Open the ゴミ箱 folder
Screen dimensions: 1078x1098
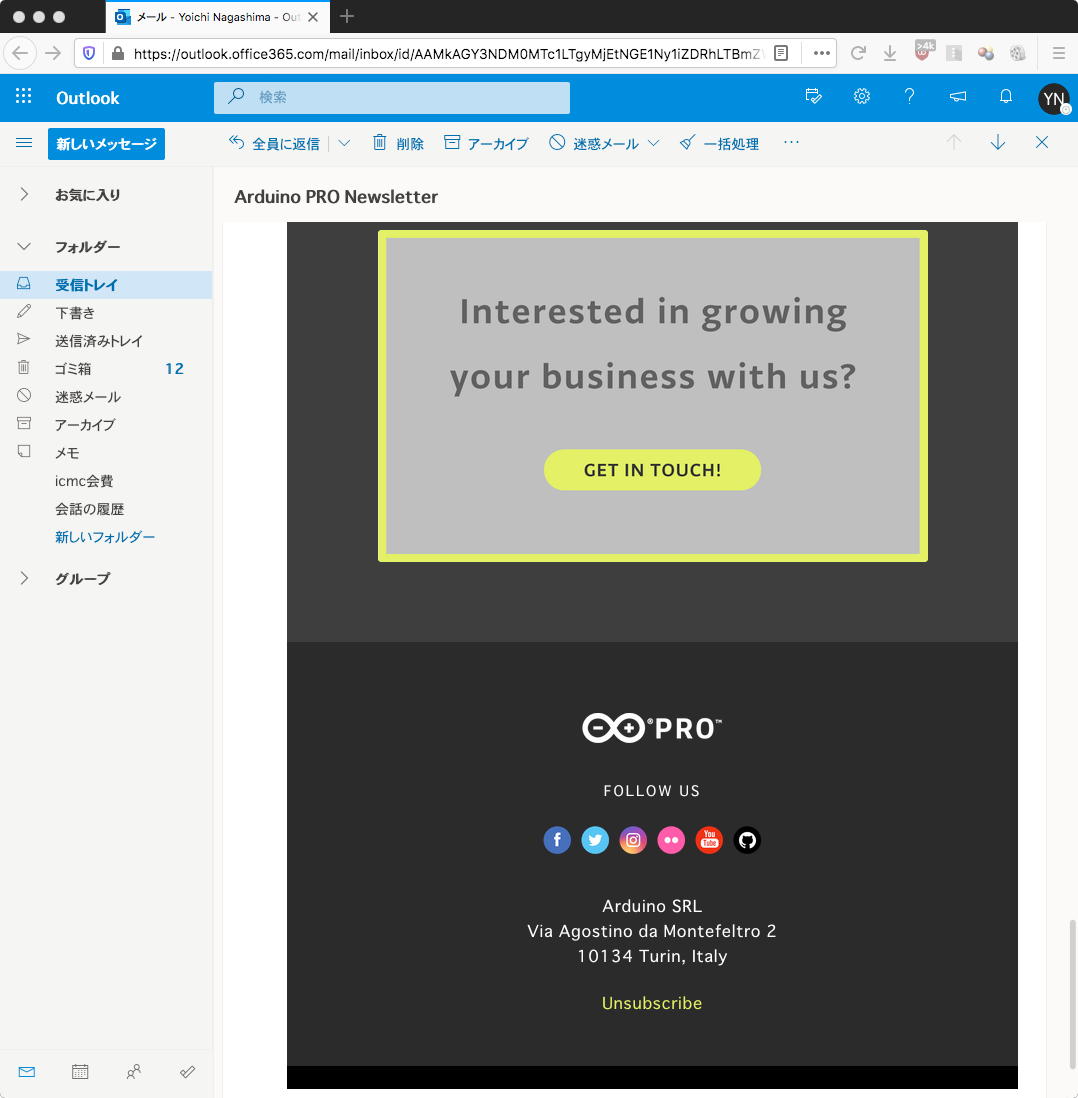point(106,369)
